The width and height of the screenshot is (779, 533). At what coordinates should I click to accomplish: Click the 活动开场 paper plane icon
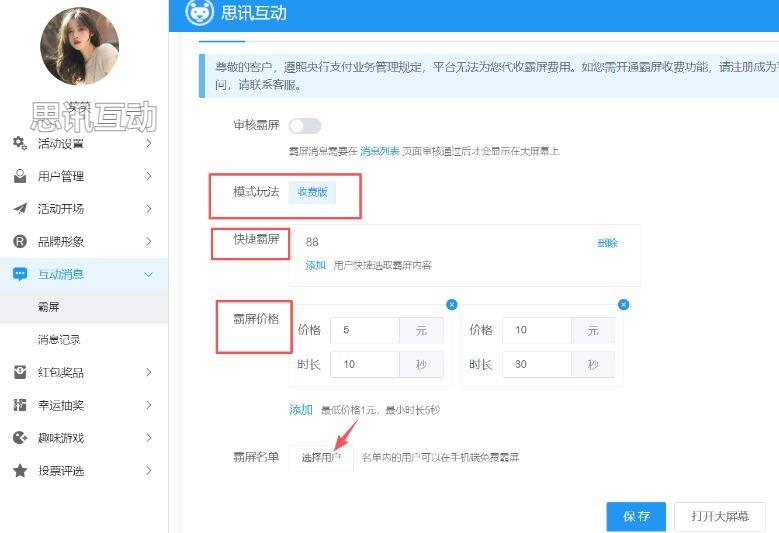(19, 209)
